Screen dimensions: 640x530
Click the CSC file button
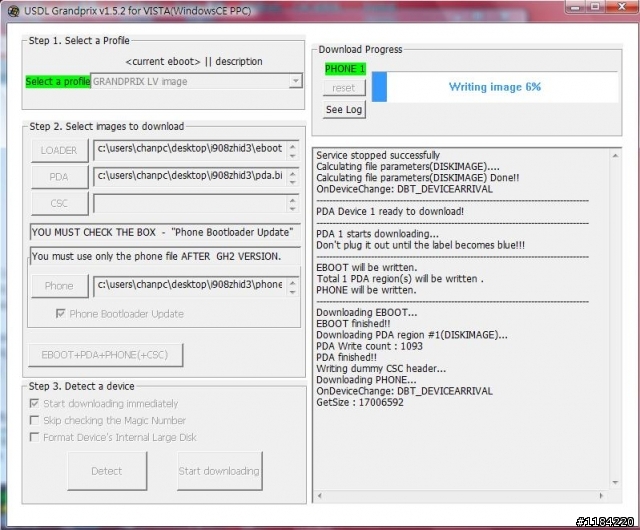[x=60, y=203]
